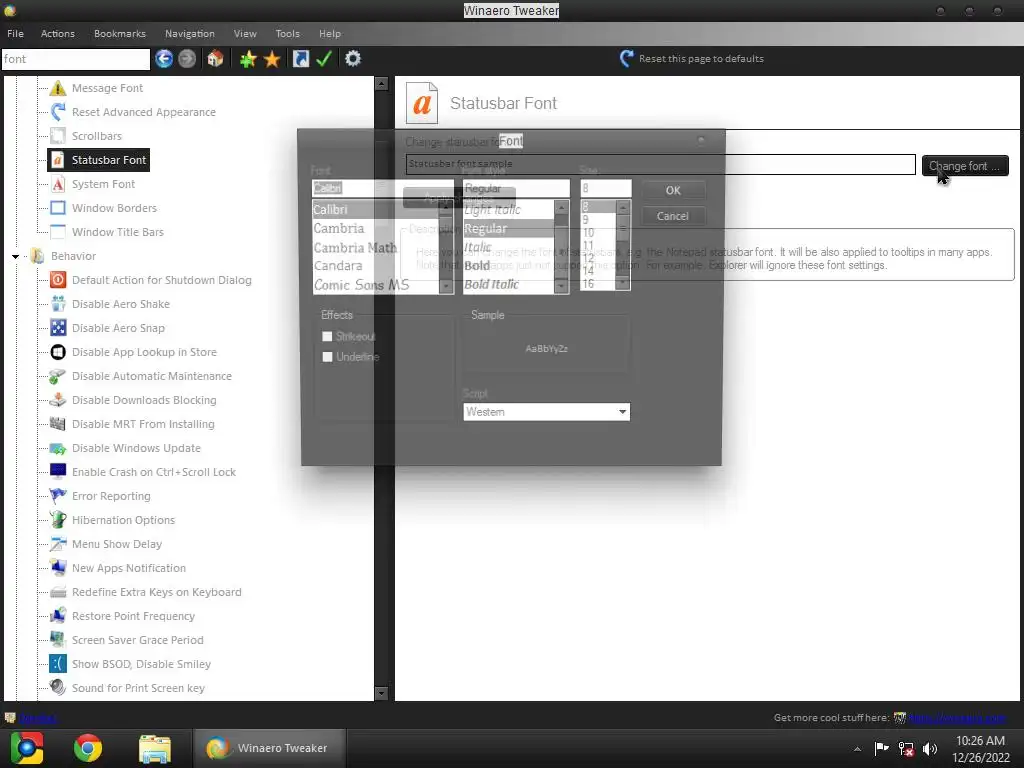1024x768 pixels.
Task: Open the Actions menu
Action: click(57, 33)
